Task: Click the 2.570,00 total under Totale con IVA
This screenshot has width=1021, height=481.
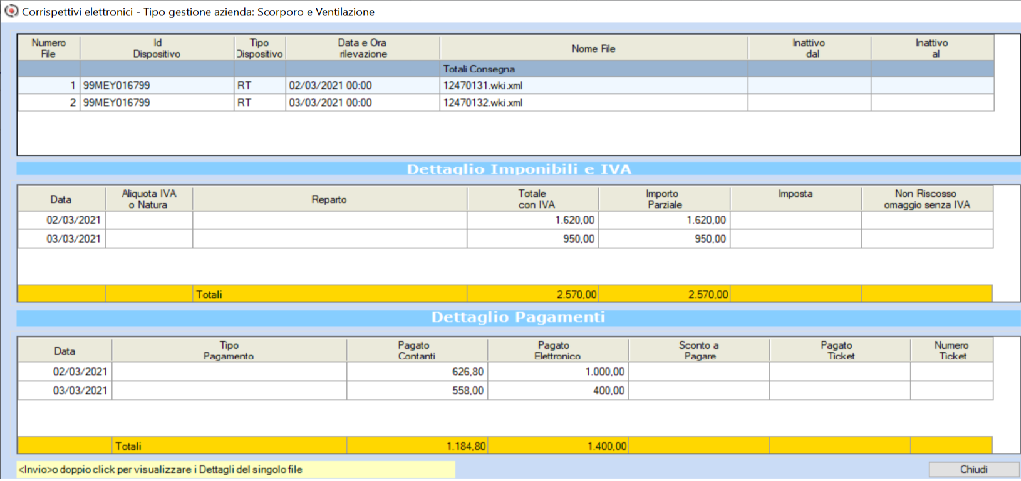Action: click(576, 295)
